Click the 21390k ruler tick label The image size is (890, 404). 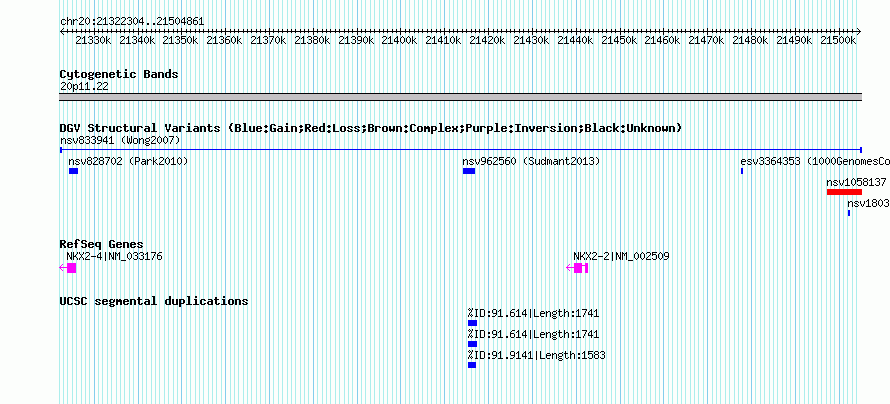[x=356, y=40]
